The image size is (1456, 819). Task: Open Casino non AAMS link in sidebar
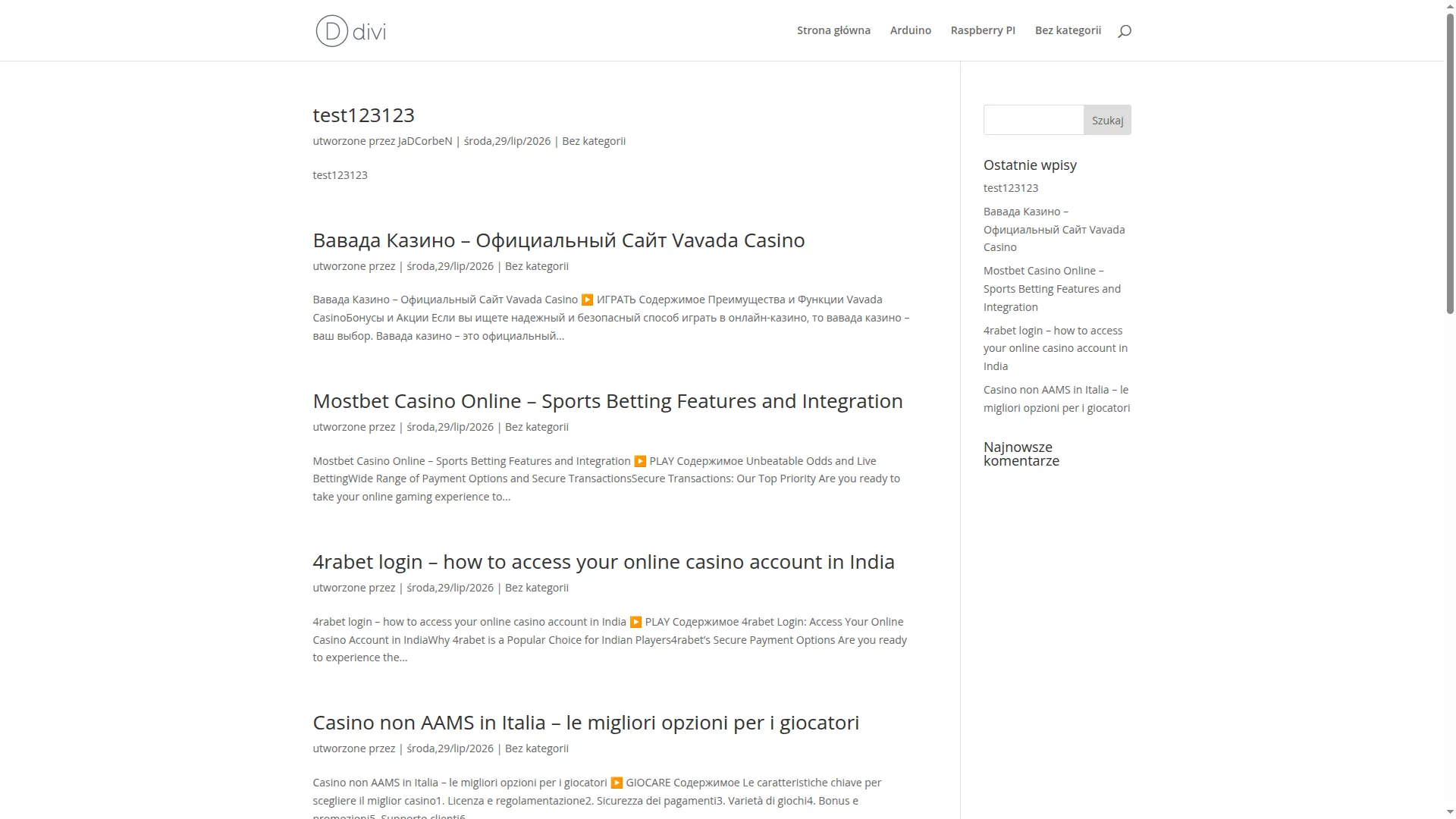[1056, 399]
